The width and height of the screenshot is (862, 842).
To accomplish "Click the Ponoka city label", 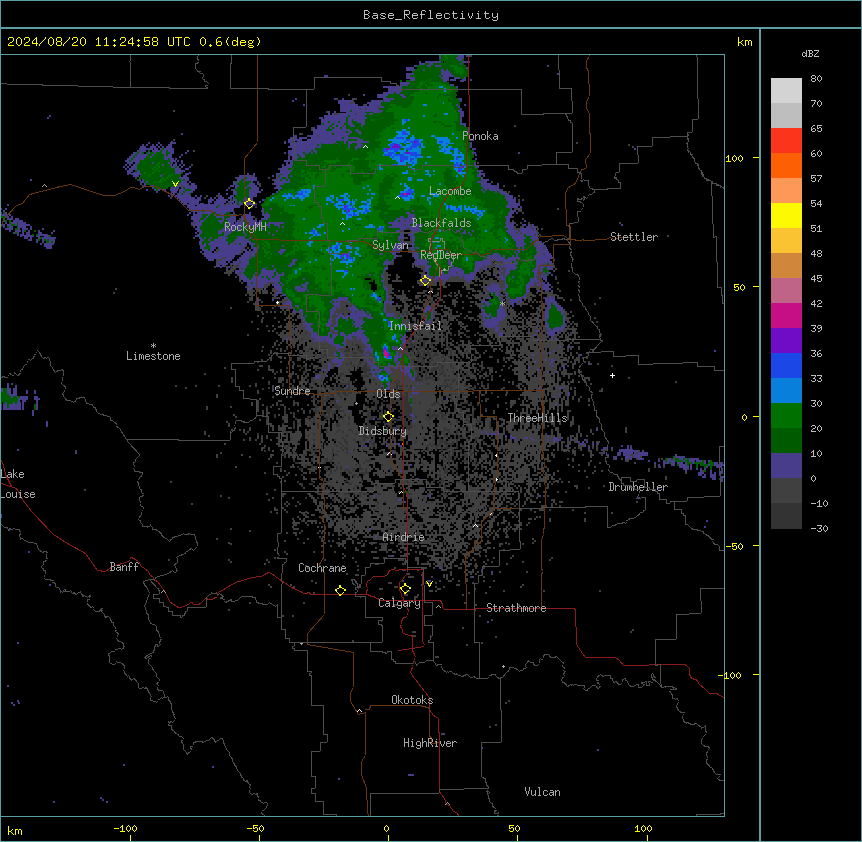I will [480, 136].
